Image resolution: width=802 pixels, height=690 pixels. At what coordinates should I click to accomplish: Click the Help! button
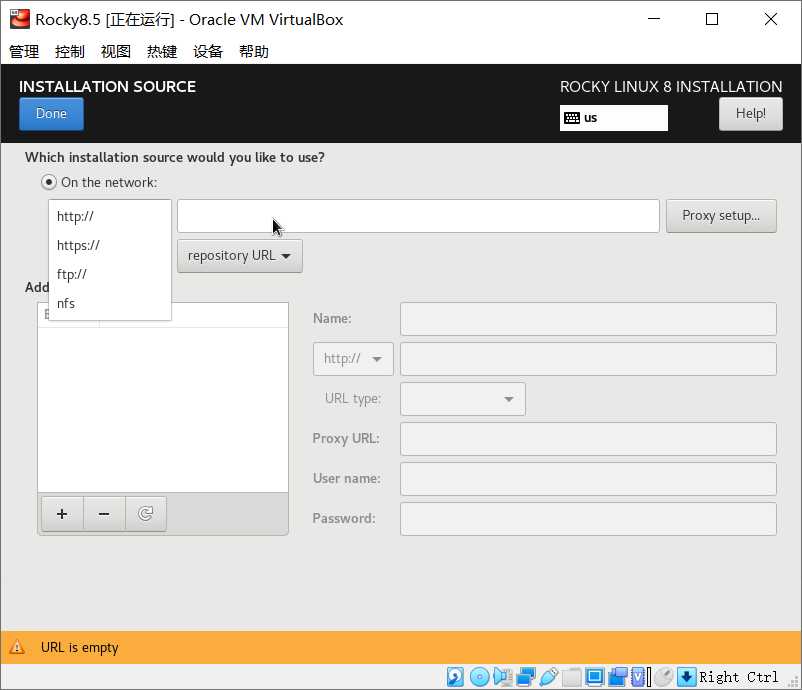[x=750, y=114]
